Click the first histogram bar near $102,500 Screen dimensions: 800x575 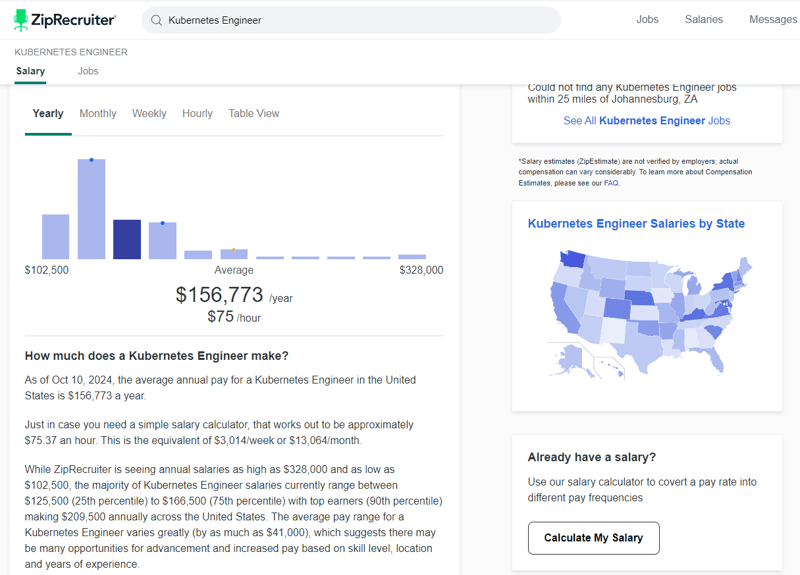pos(56,236)
